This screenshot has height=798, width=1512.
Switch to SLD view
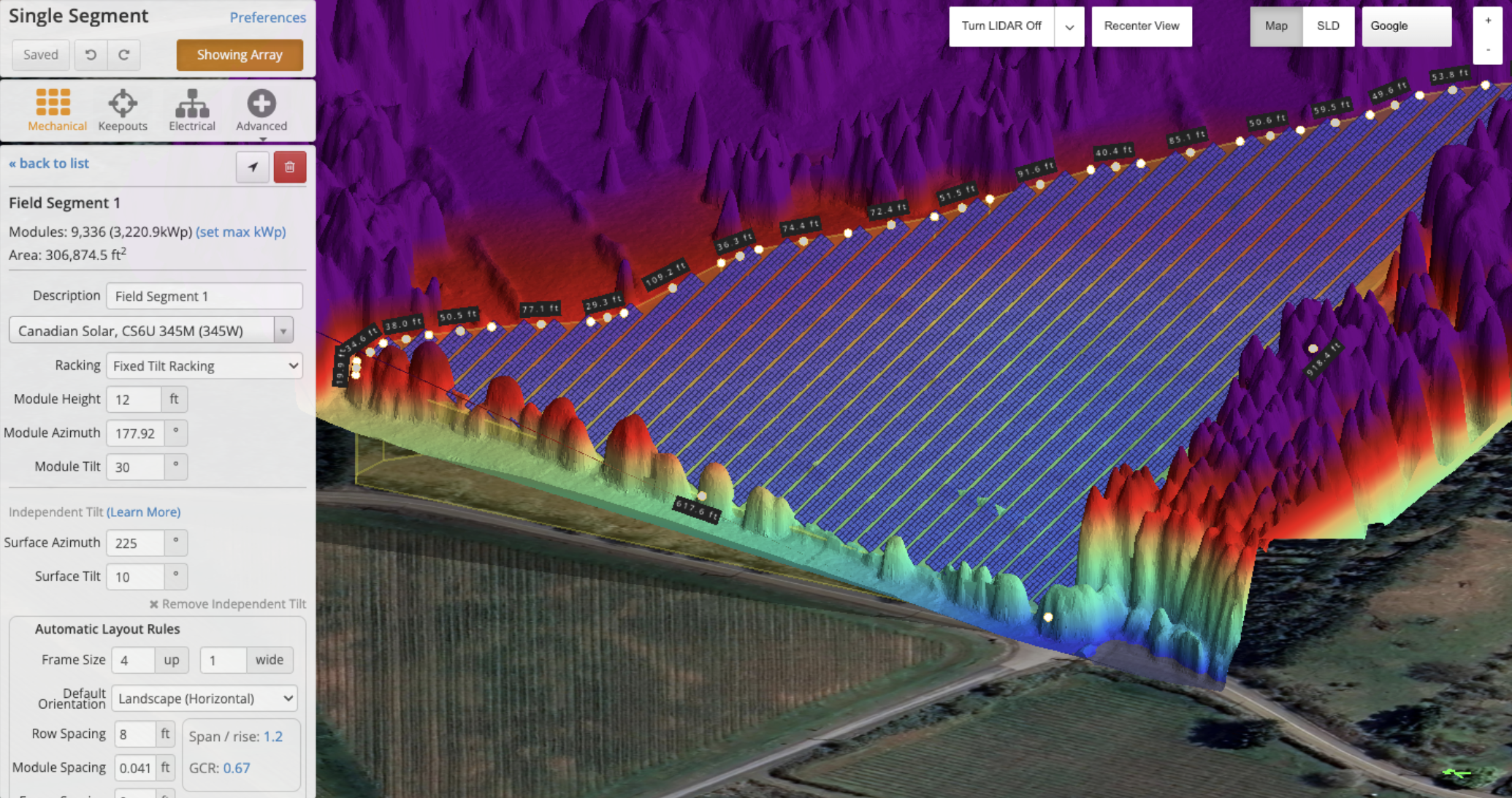pyautogui.click(x=1328, y=26)
